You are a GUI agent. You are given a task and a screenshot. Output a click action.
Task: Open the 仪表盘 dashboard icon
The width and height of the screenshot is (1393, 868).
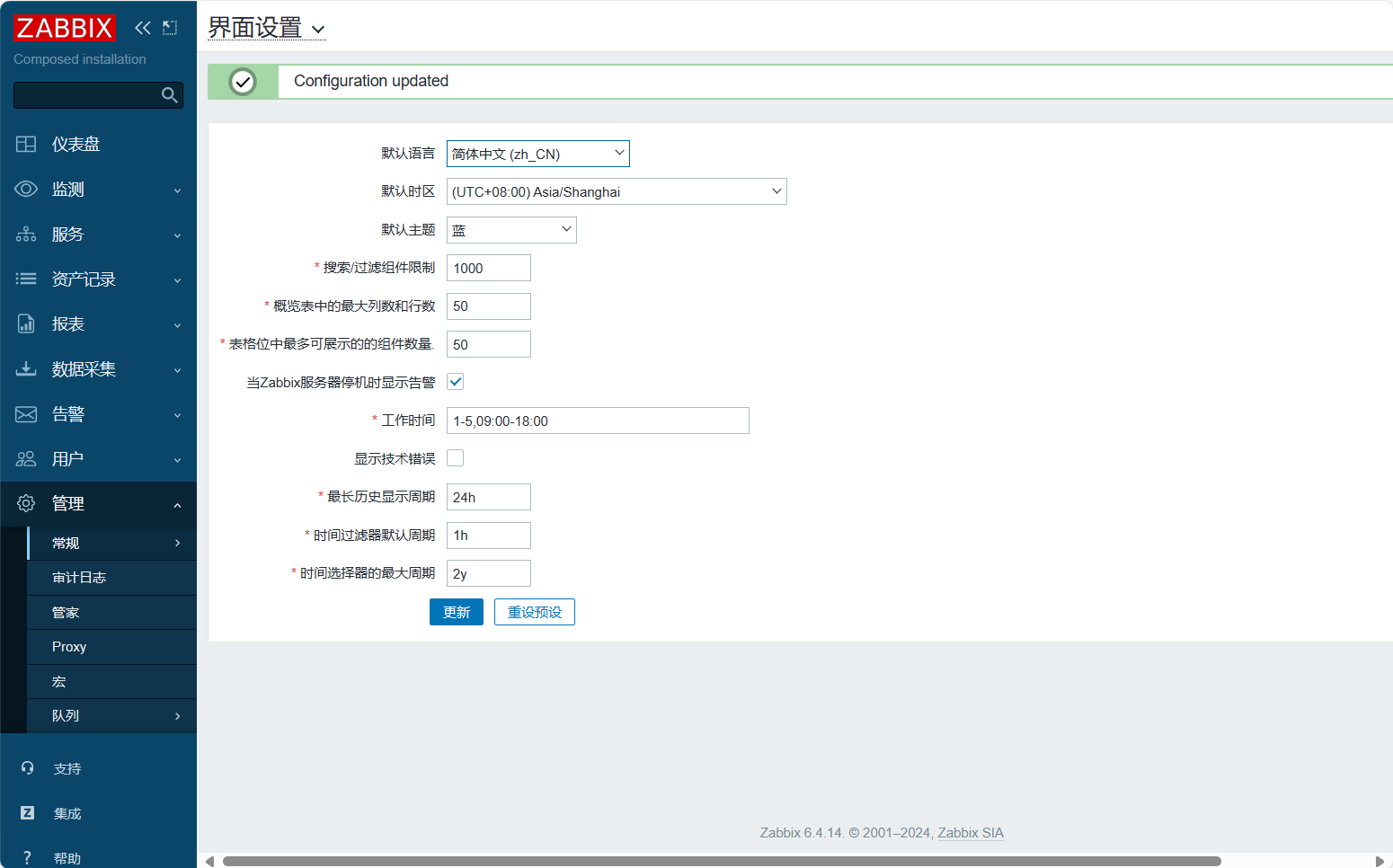[26, 145]
